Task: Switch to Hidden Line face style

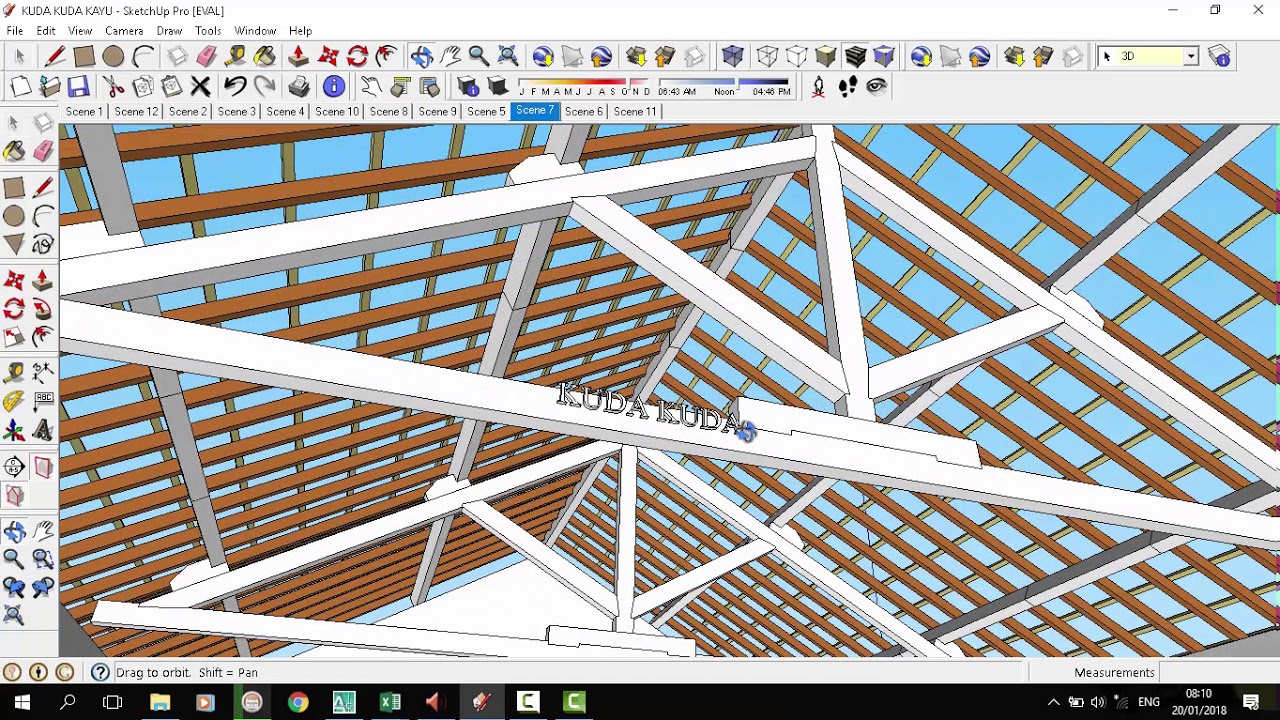Action: point(796,56)
